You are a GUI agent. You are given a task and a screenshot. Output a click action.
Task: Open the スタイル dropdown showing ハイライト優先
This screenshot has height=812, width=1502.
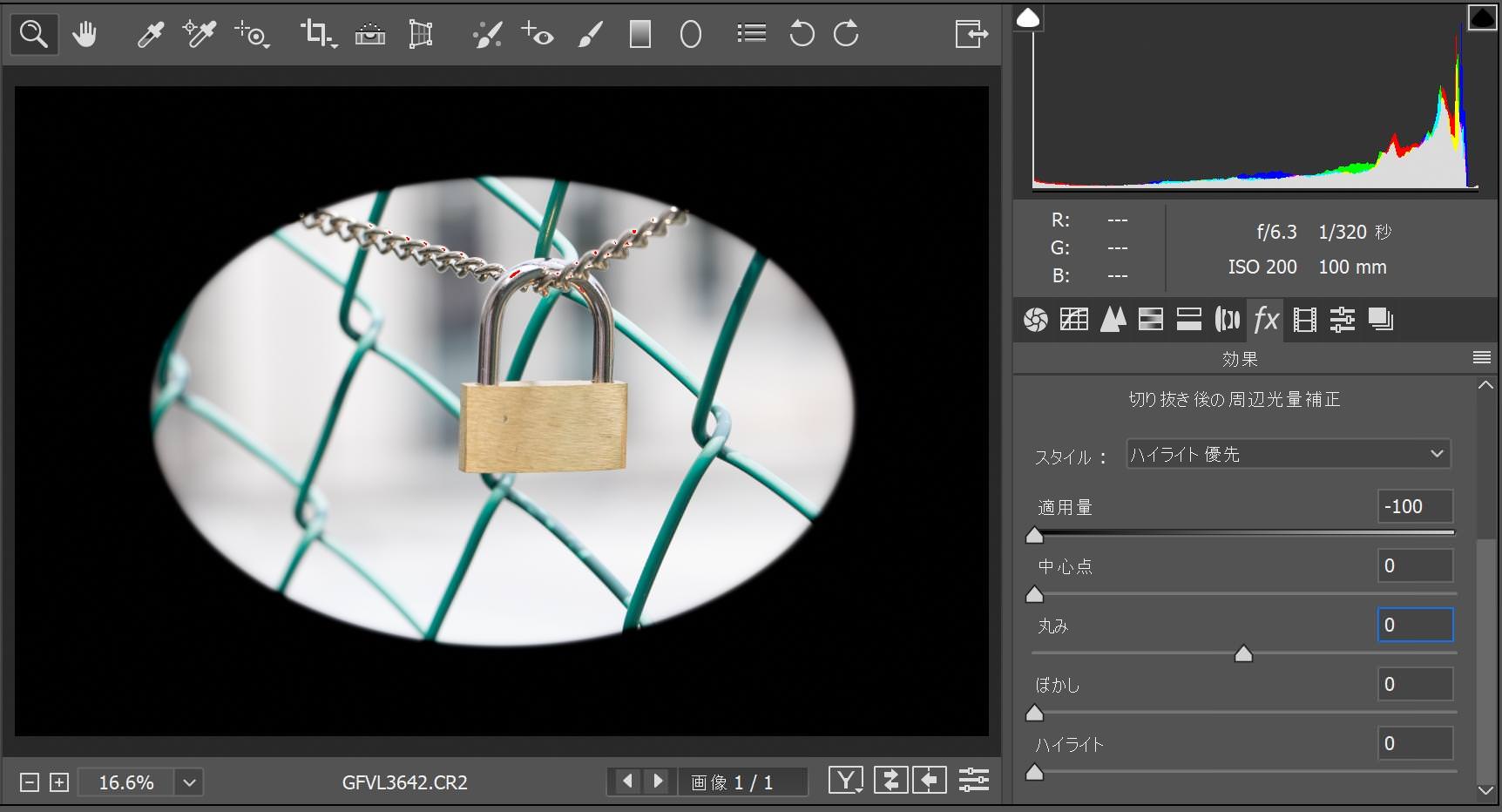[x=1288, y=454]
